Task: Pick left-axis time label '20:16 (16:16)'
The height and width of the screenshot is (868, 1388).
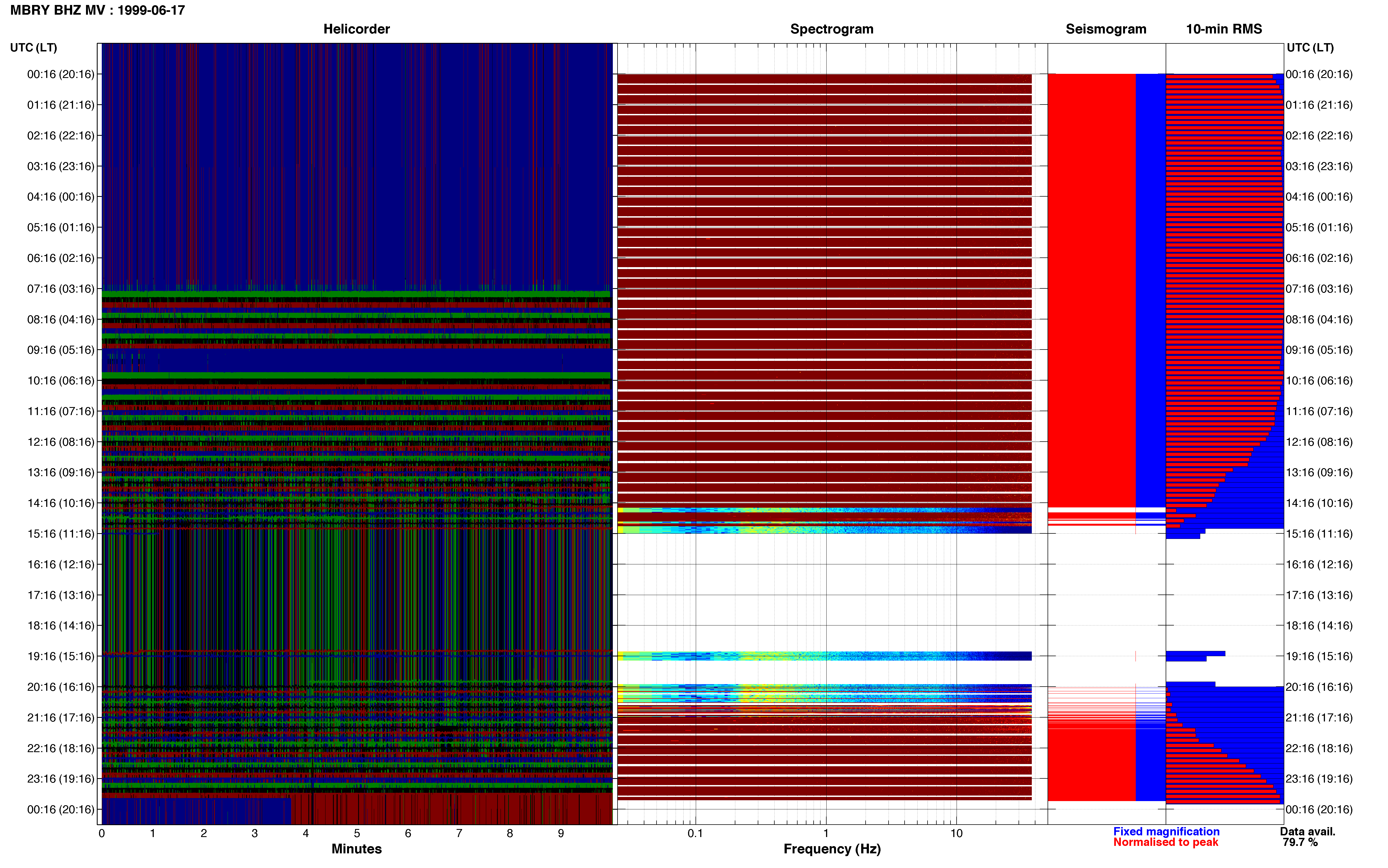Action: 61,687
